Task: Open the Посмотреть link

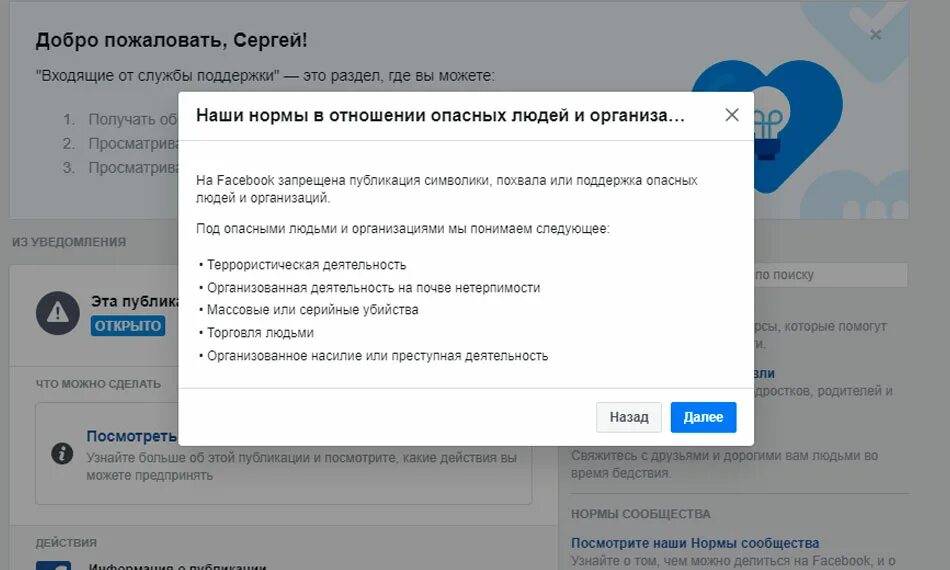Action: coord(131,436)
